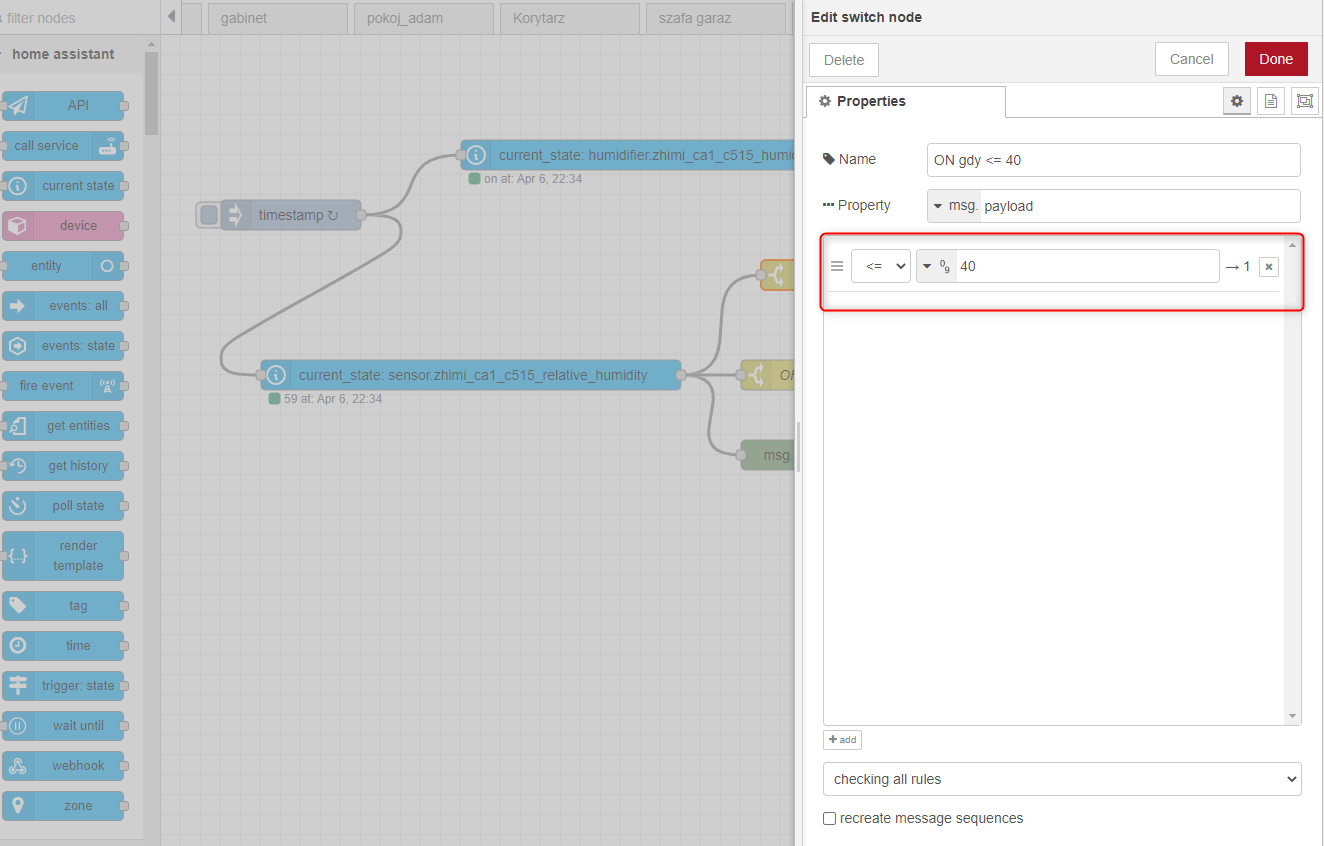Open the checking all rules dropdown
This screenshot has height=846, width=1324.
pyautogui.click(x=1062, y=778)
